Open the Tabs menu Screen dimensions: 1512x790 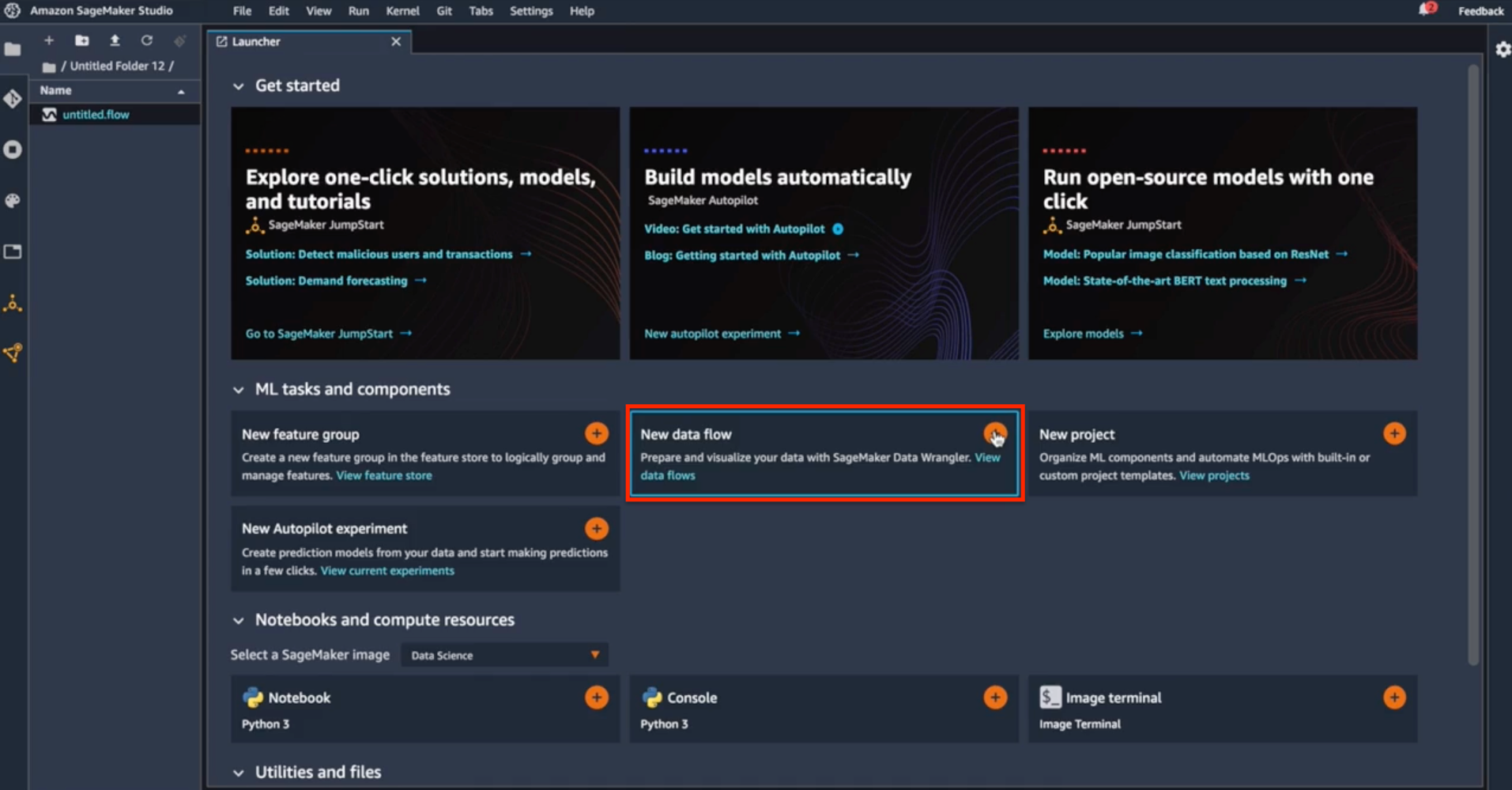(481, 11)
